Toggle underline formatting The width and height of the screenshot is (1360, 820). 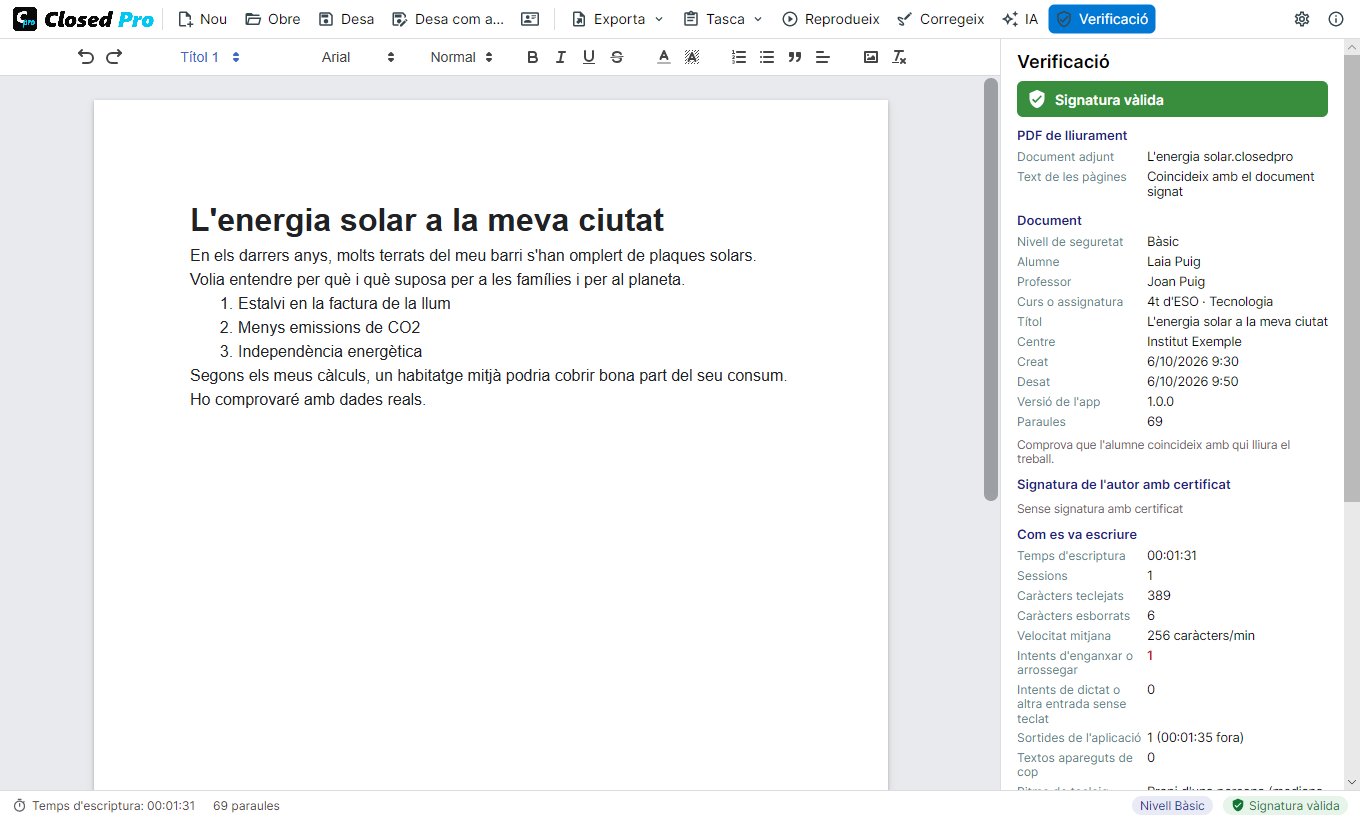(589, 57)
